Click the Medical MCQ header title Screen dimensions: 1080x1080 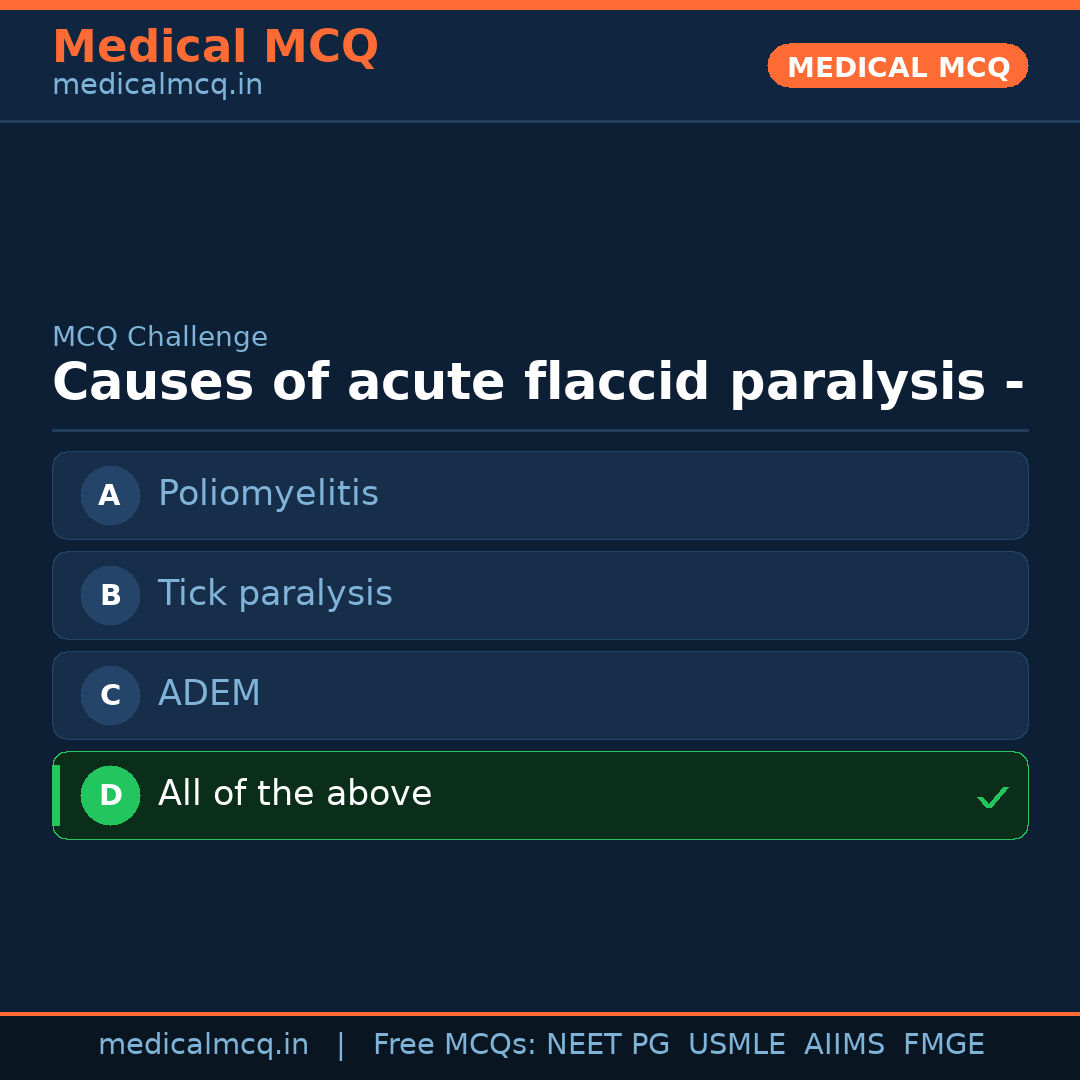pyautogui.click(x=215, y=47)
